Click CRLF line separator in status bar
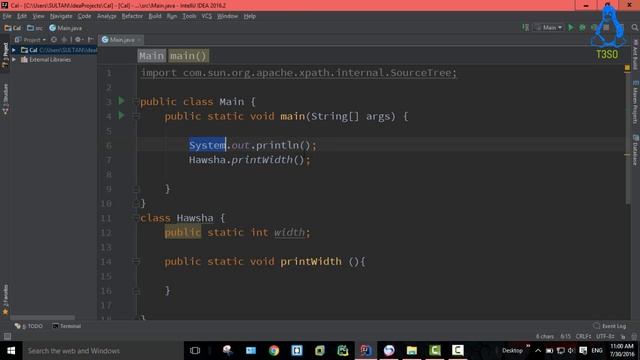 [x=583, y=337]
